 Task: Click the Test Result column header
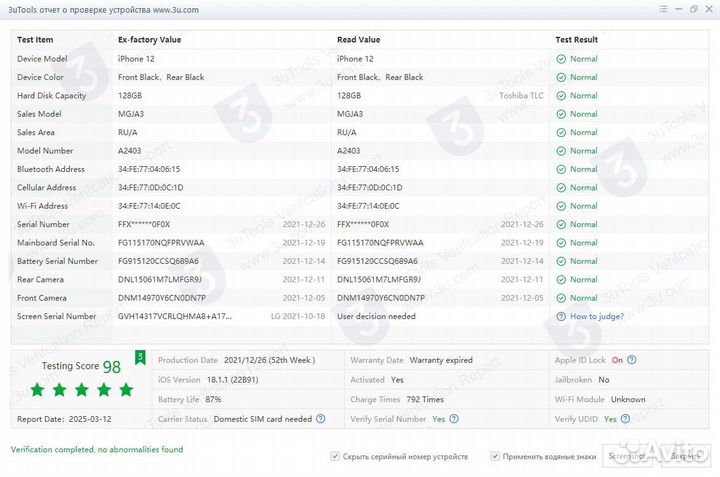pos(576,40)
